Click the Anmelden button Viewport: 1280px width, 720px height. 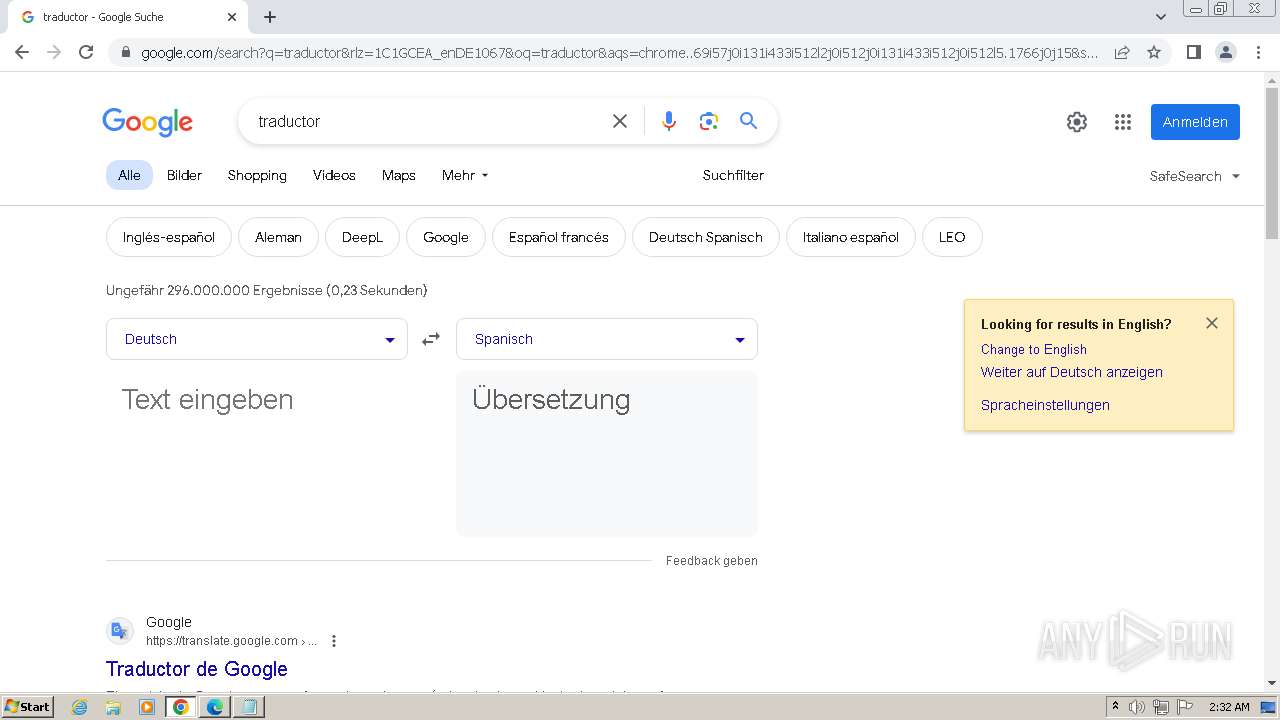point(1195,122)
